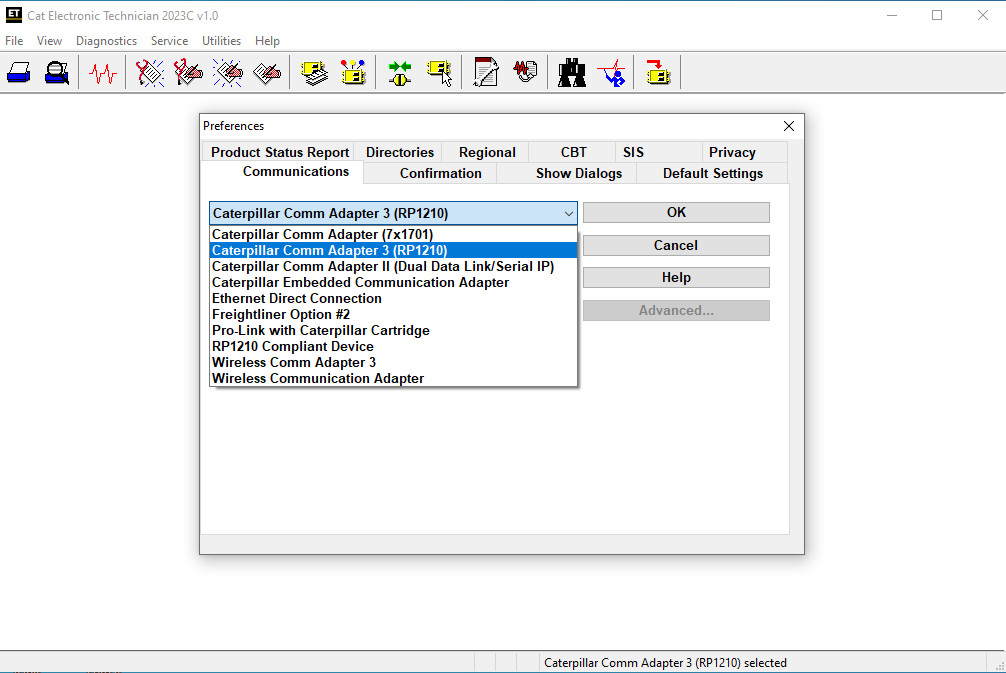Click the binoculars search icon
Image resolution: width=1006 pixels, height=673 pixels.
(571, 72)
